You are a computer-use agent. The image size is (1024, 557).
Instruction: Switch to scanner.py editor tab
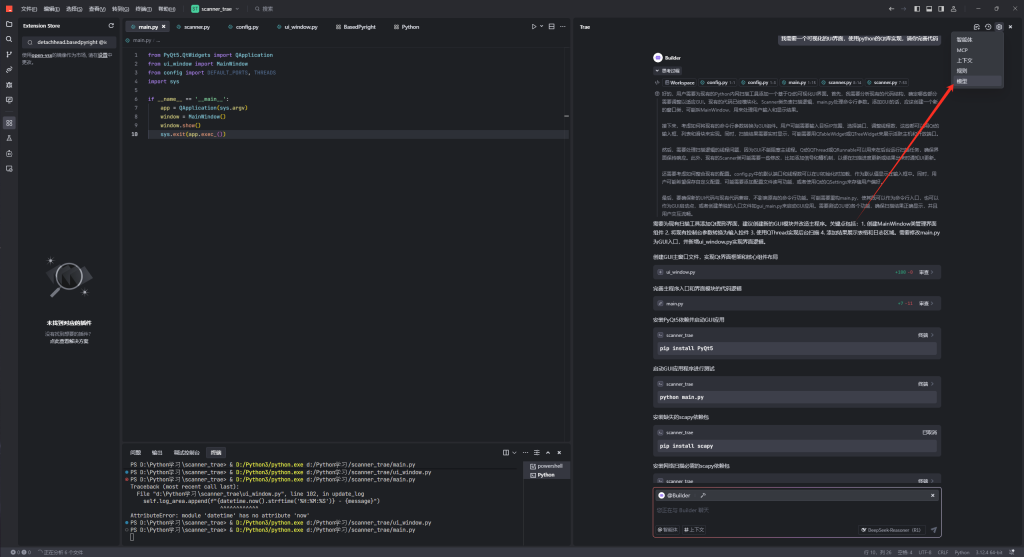coord(193,27)
